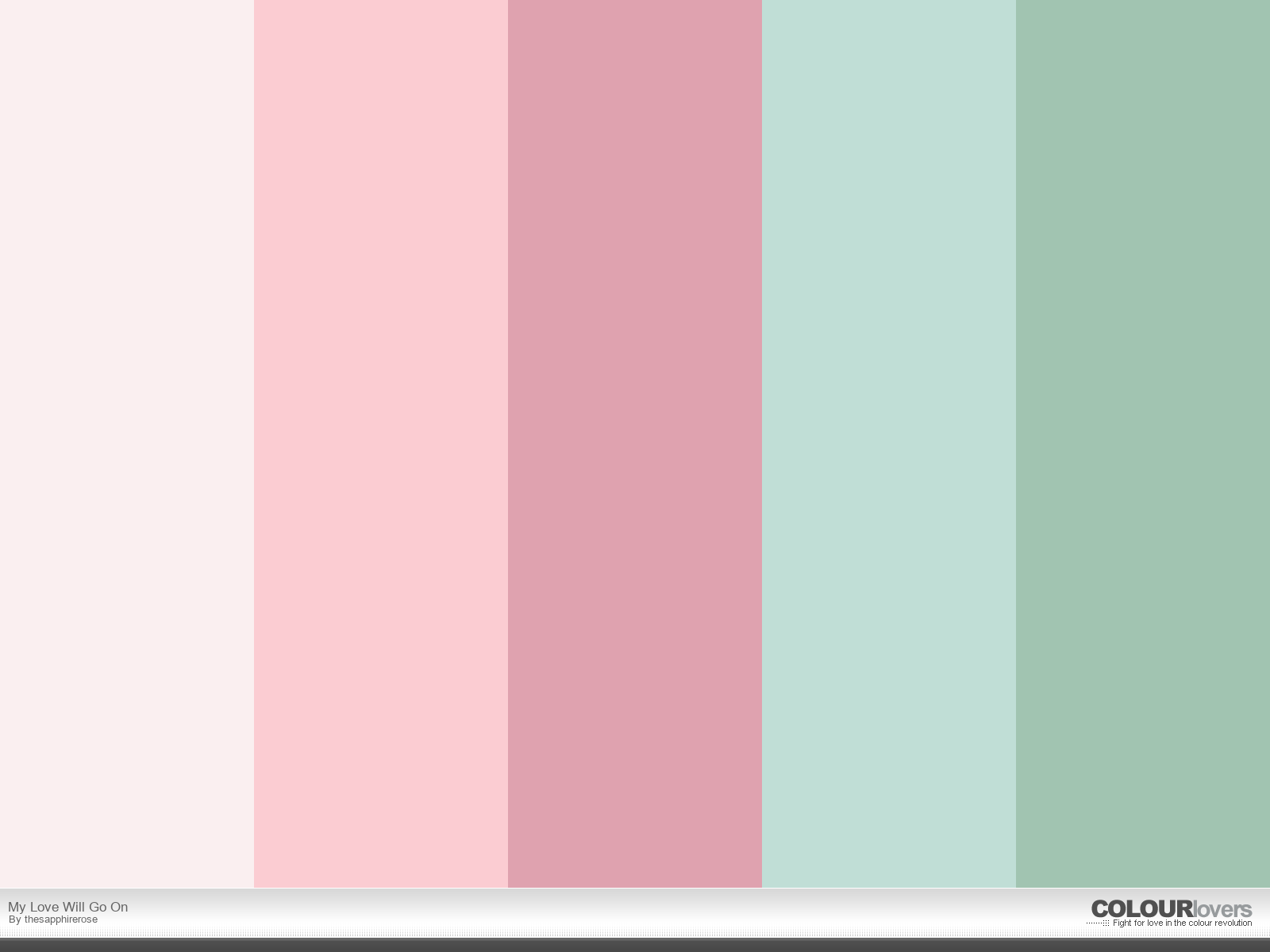
Task: Click the COLOURlovers logo
Action: [1171, 909]
